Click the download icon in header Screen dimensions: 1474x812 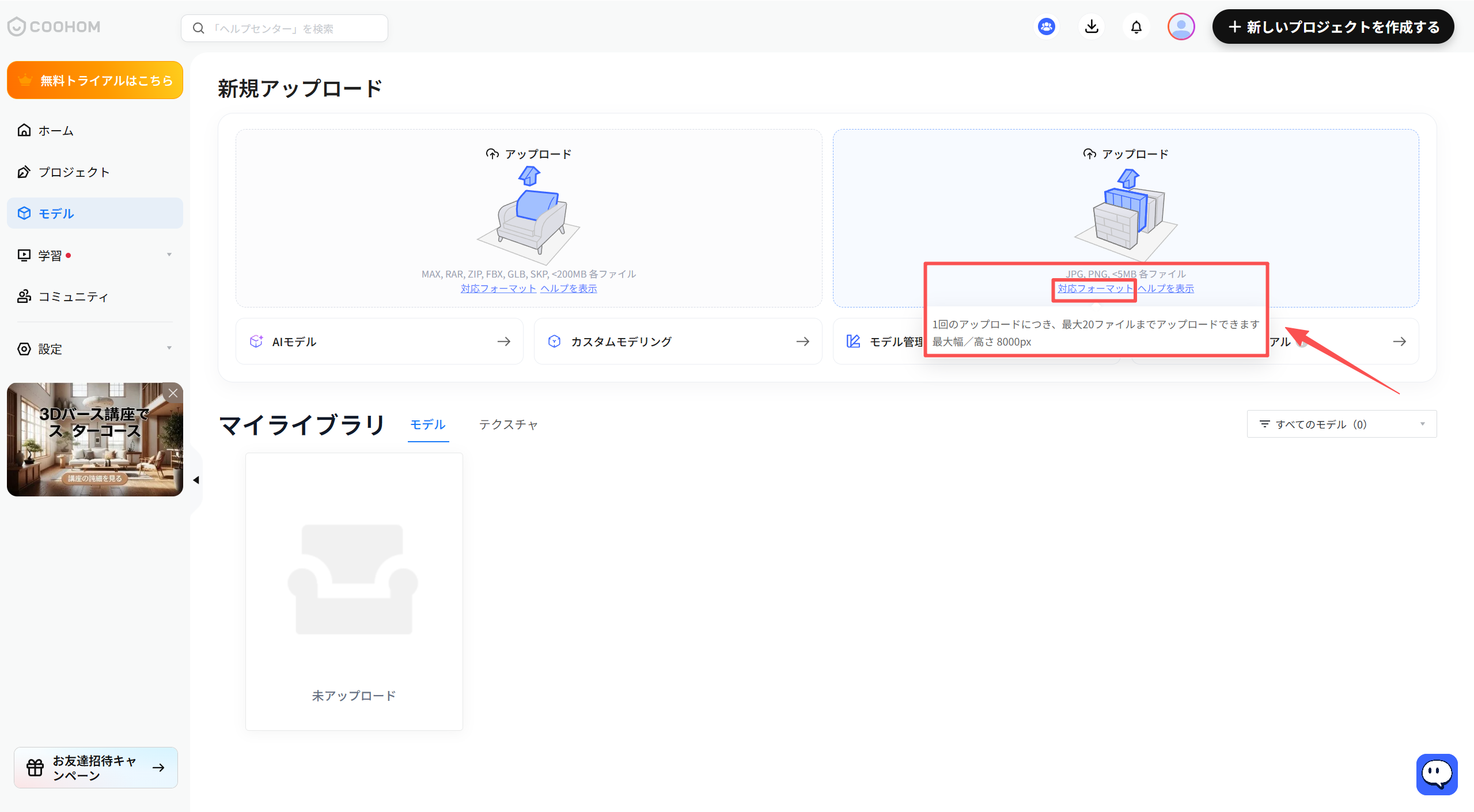coord(1091,26)
